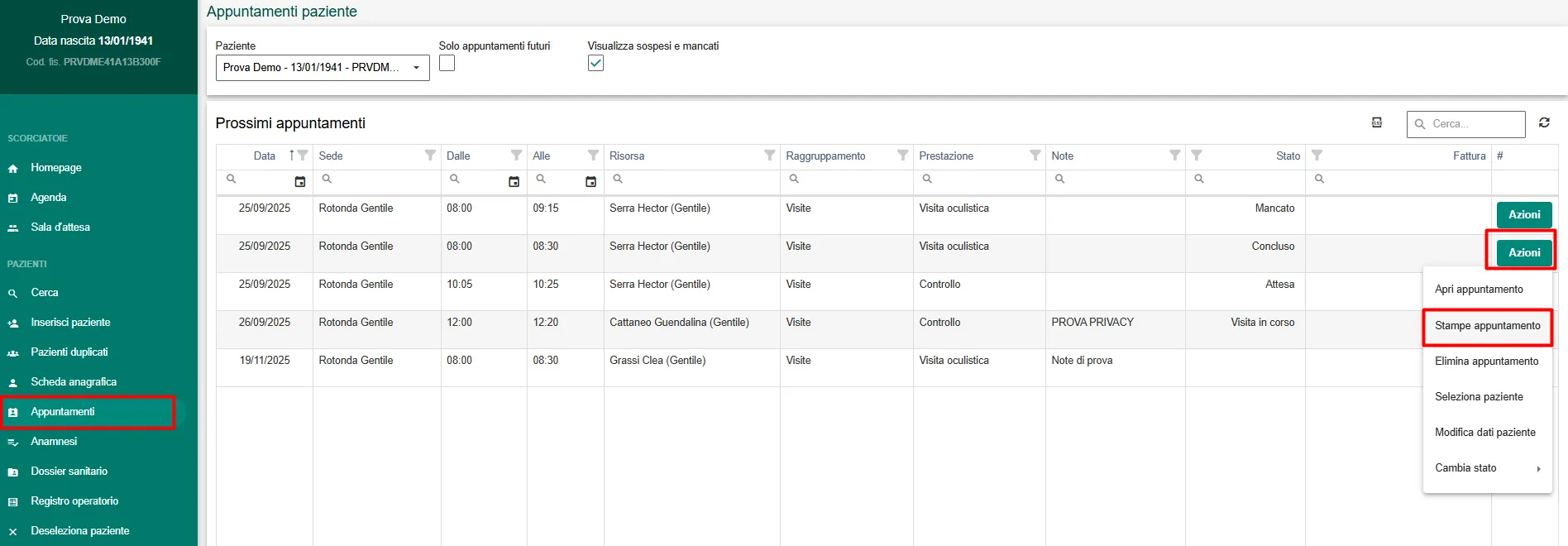
Task: Go to Scheda anagrafica in the sidebar
Action: pos(74,382)
